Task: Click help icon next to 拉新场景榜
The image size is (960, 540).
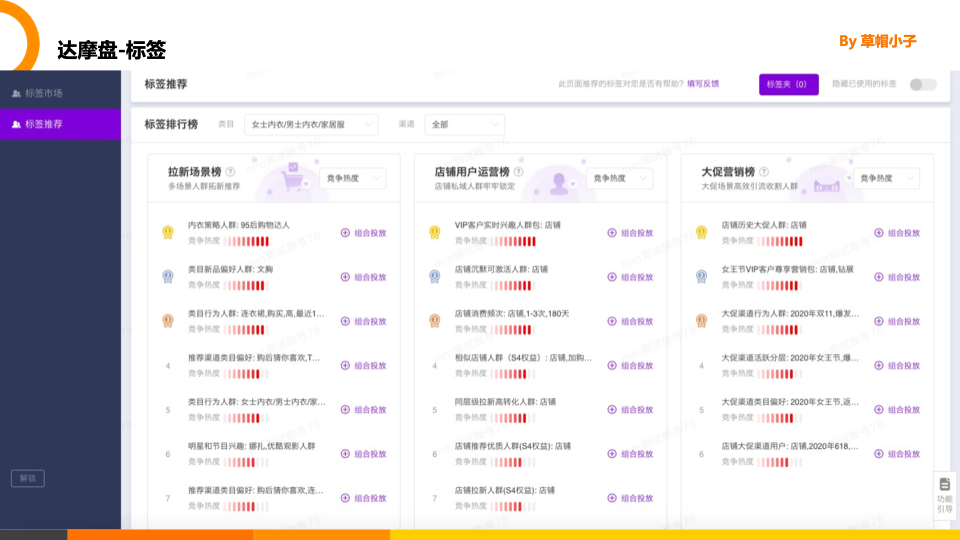Action: tap(230, 172)
